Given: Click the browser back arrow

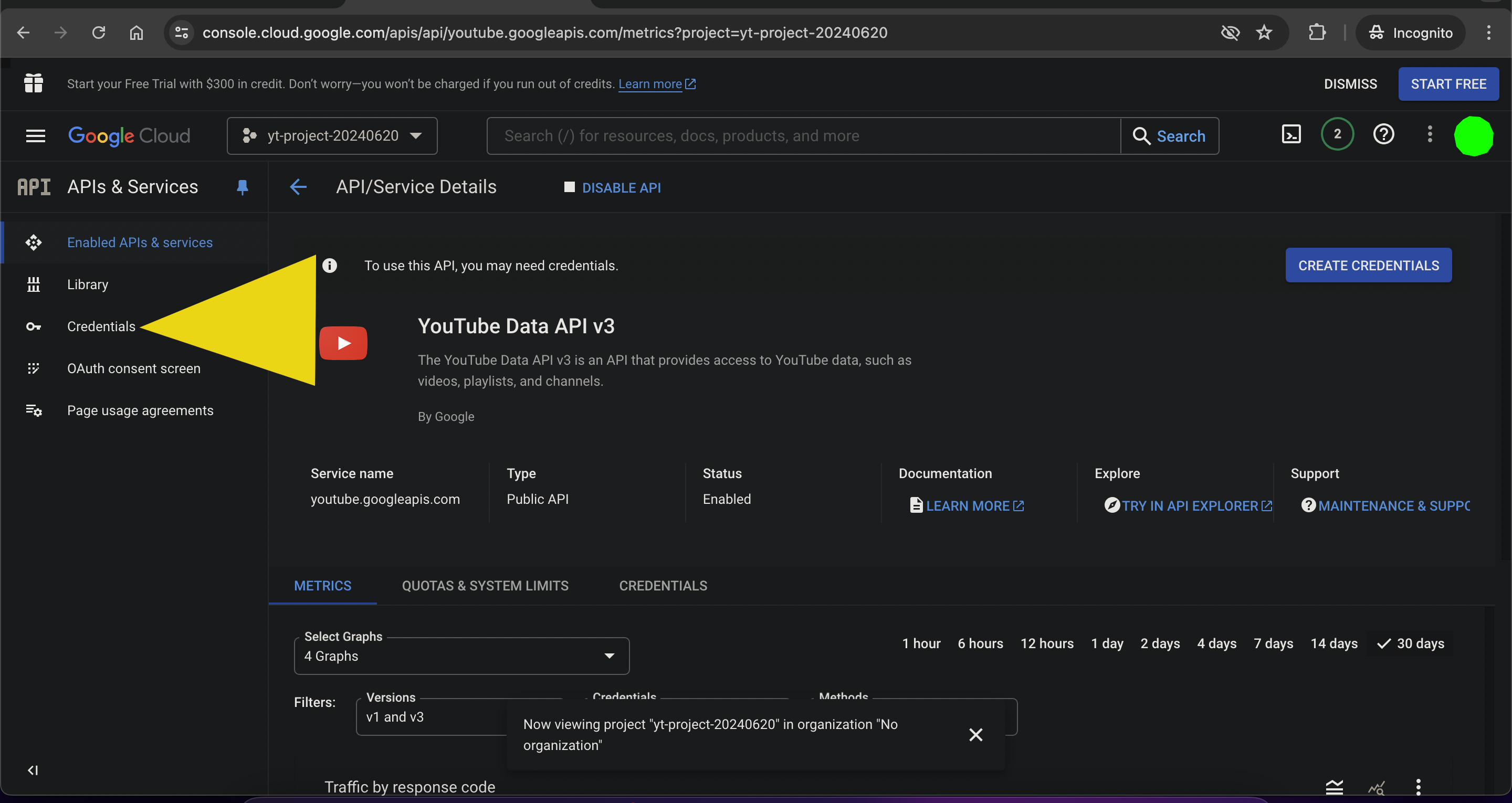Looking at the screenshot, I should pyautogui.click(x=24, y=33).
